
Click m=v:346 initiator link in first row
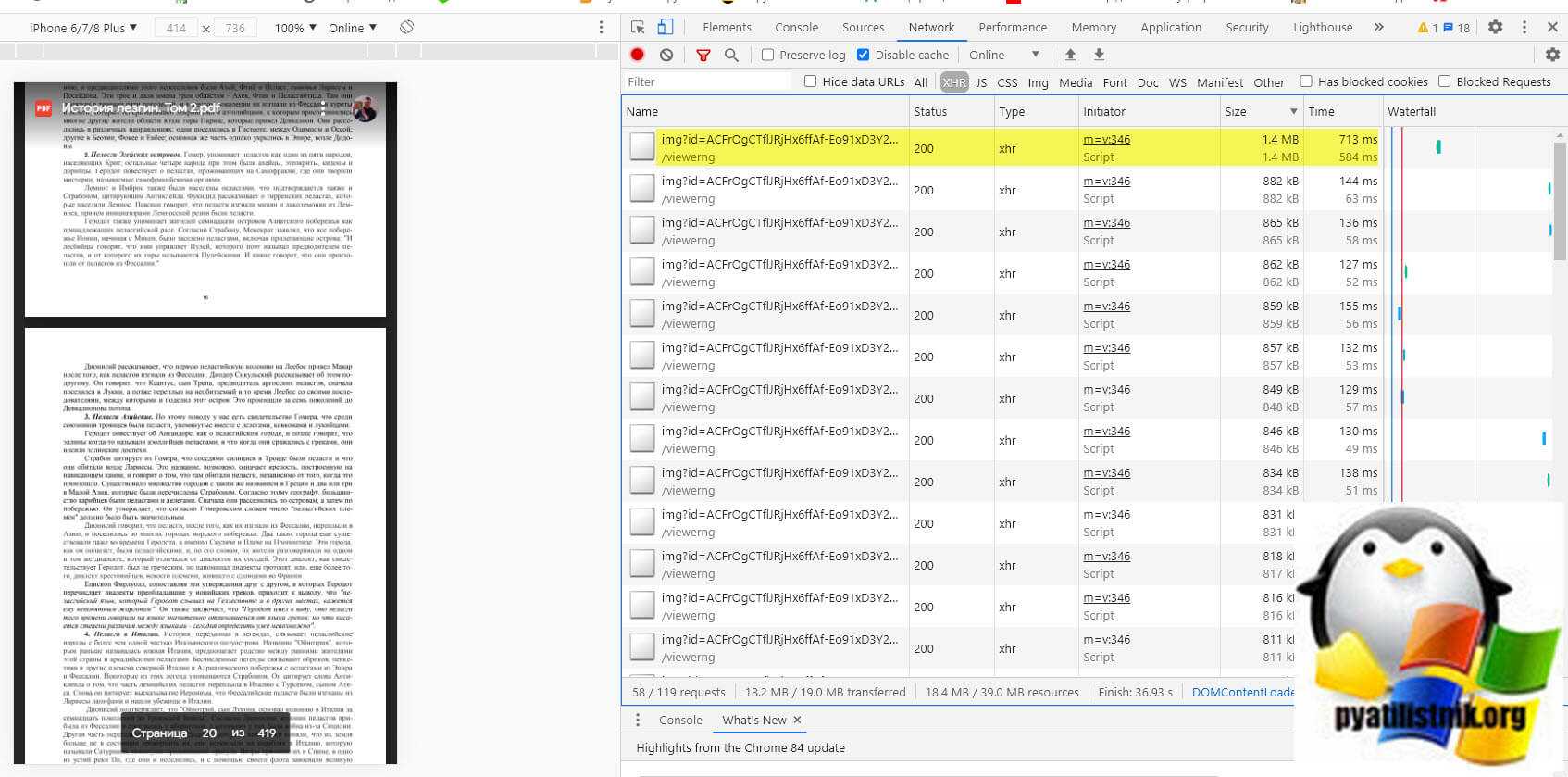tap(1106, 140)
